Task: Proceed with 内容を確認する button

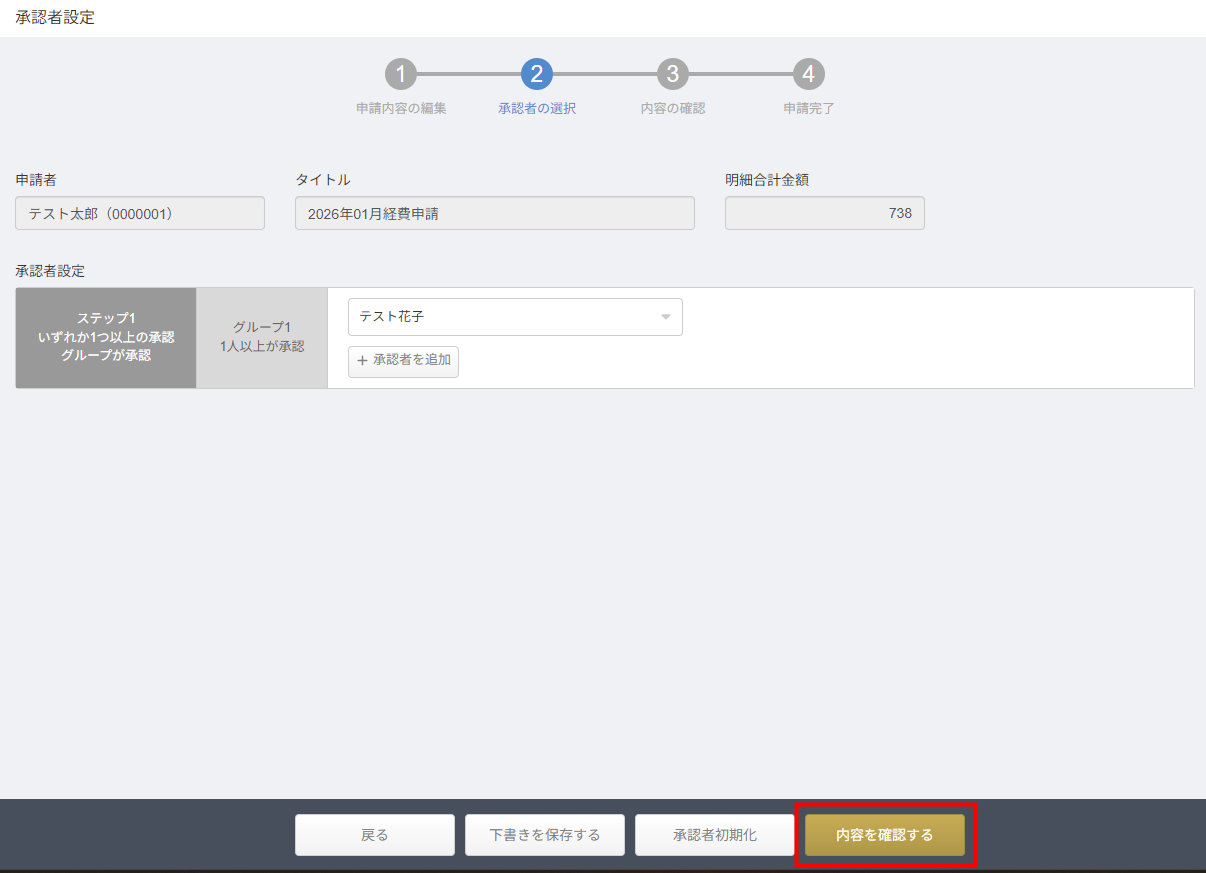Action: pos(885,835)
